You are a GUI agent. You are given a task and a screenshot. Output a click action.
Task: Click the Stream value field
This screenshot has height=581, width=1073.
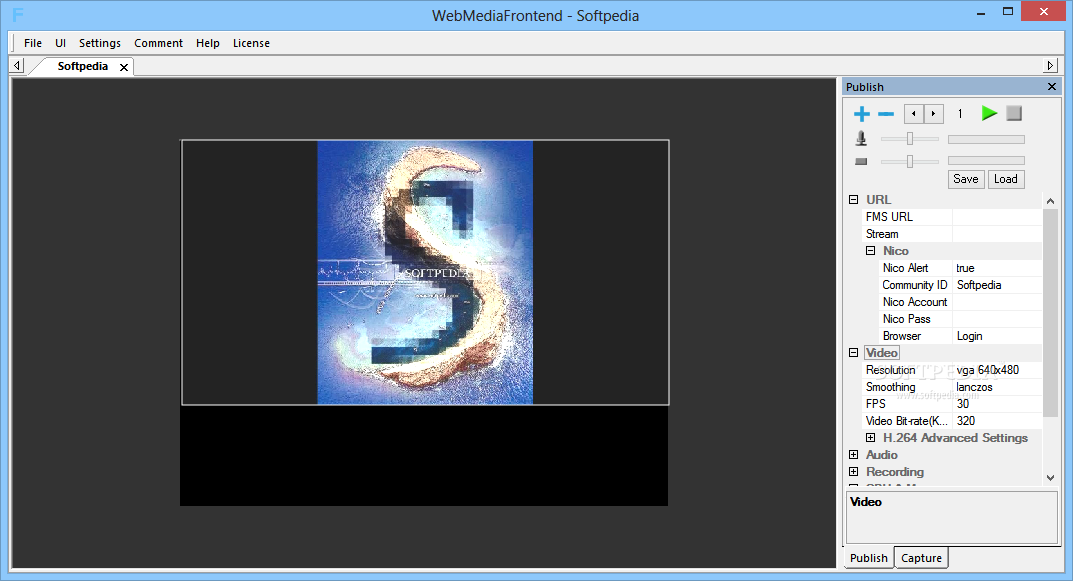[x=997, y=234]
